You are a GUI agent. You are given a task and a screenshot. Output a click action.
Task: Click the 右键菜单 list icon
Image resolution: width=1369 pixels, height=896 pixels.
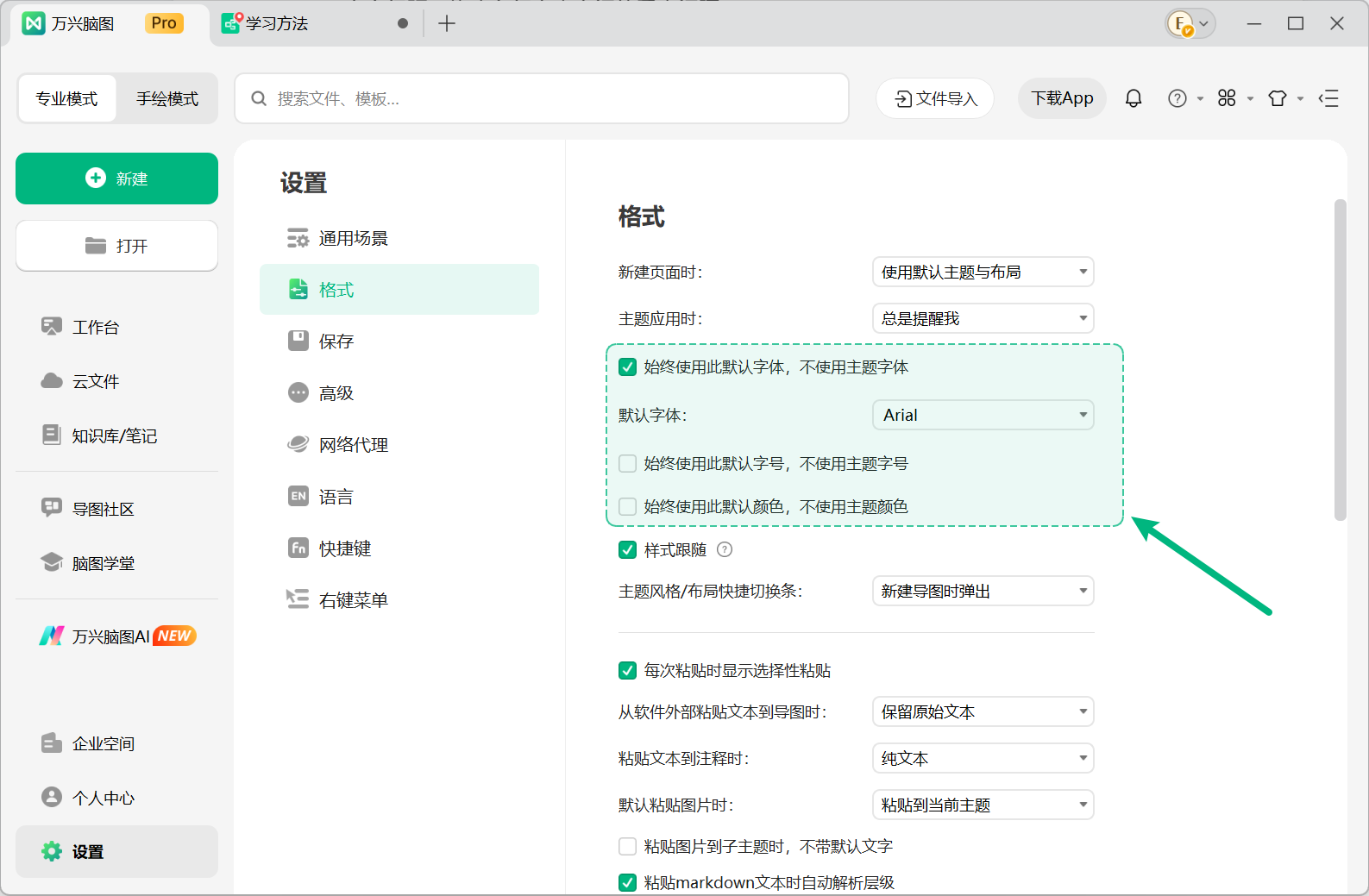tap(298, 599)
